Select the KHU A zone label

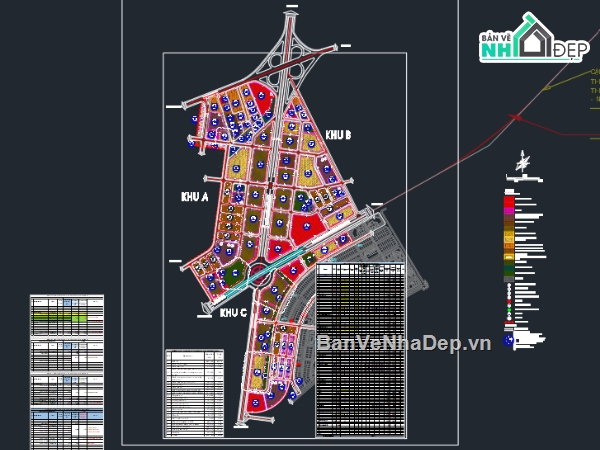[194, 197]
